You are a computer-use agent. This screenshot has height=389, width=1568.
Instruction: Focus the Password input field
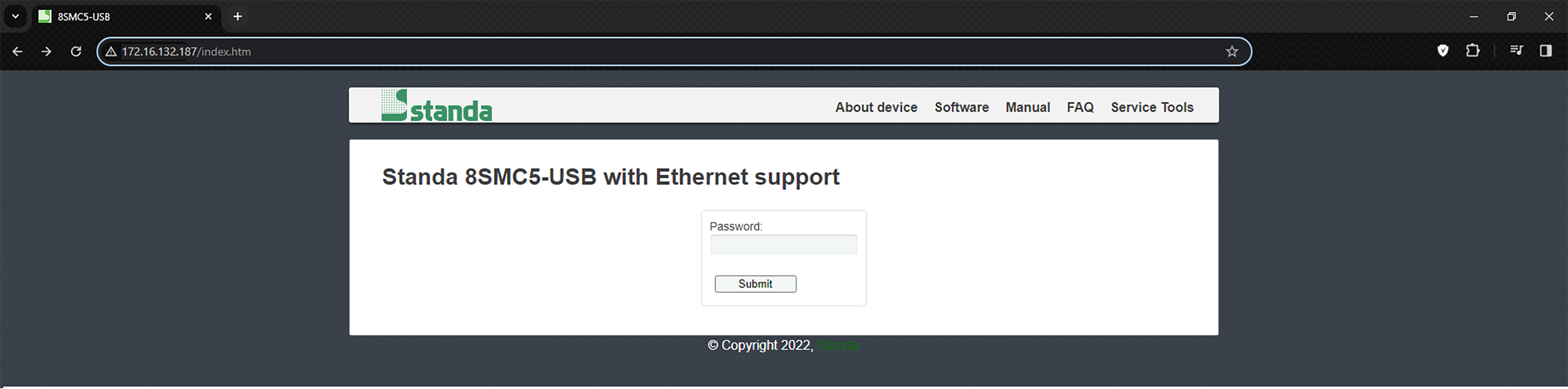(783, 245)
